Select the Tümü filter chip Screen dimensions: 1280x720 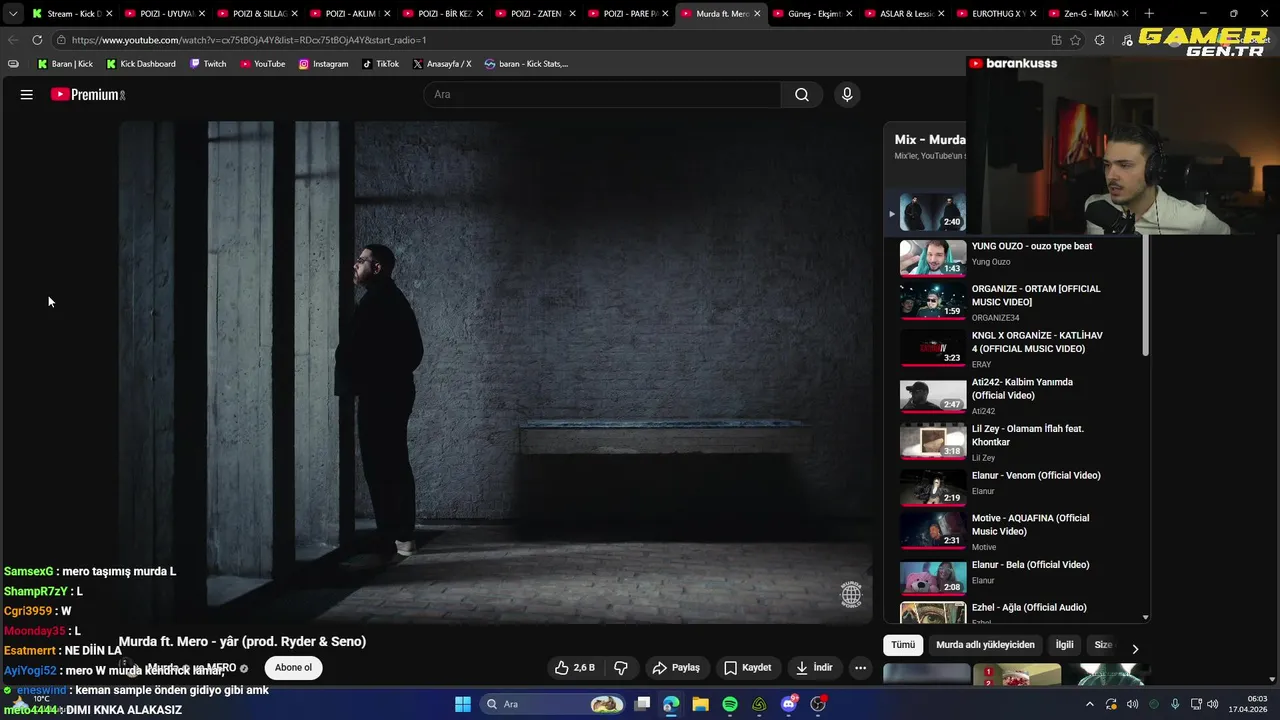point(903,645)
